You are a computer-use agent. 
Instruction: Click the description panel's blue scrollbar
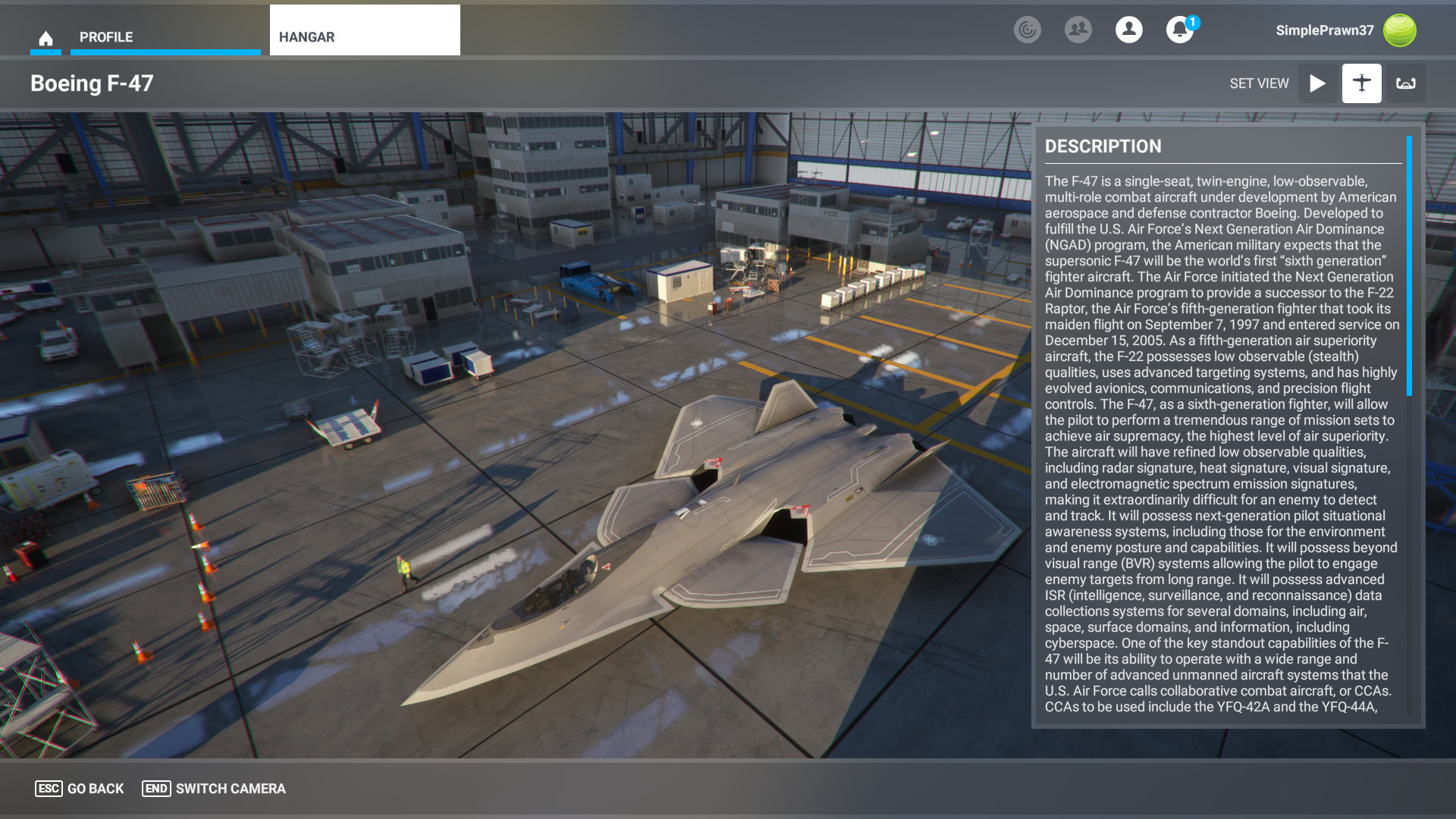[1409, 265]
